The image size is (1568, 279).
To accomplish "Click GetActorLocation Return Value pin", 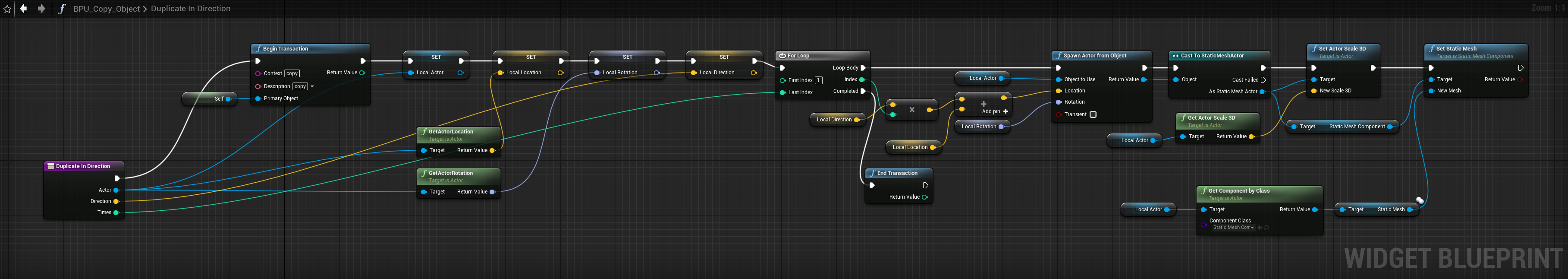I will coord(493,150).
